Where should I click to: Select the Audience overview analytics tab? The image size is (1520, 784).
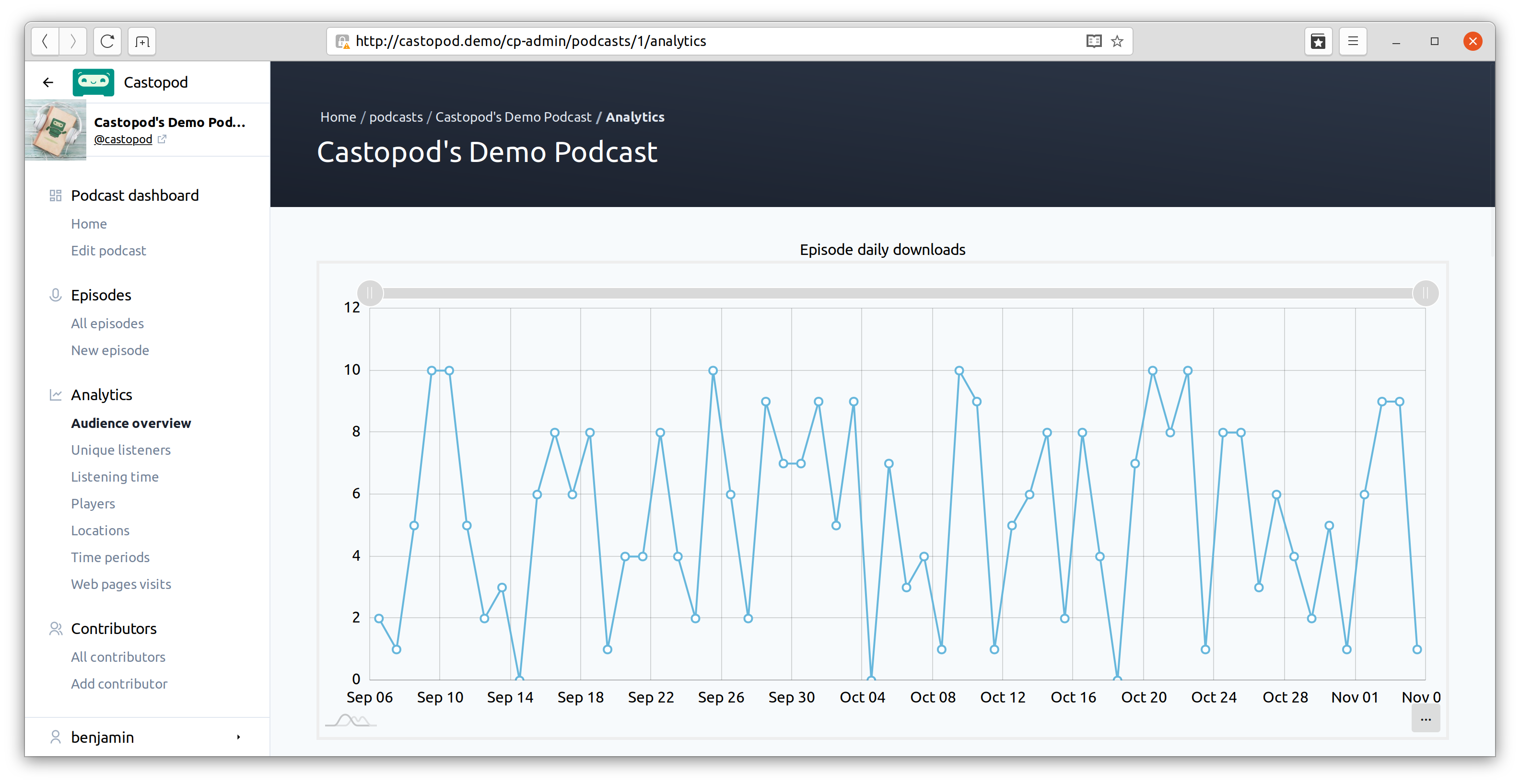(x=131, y=423)
